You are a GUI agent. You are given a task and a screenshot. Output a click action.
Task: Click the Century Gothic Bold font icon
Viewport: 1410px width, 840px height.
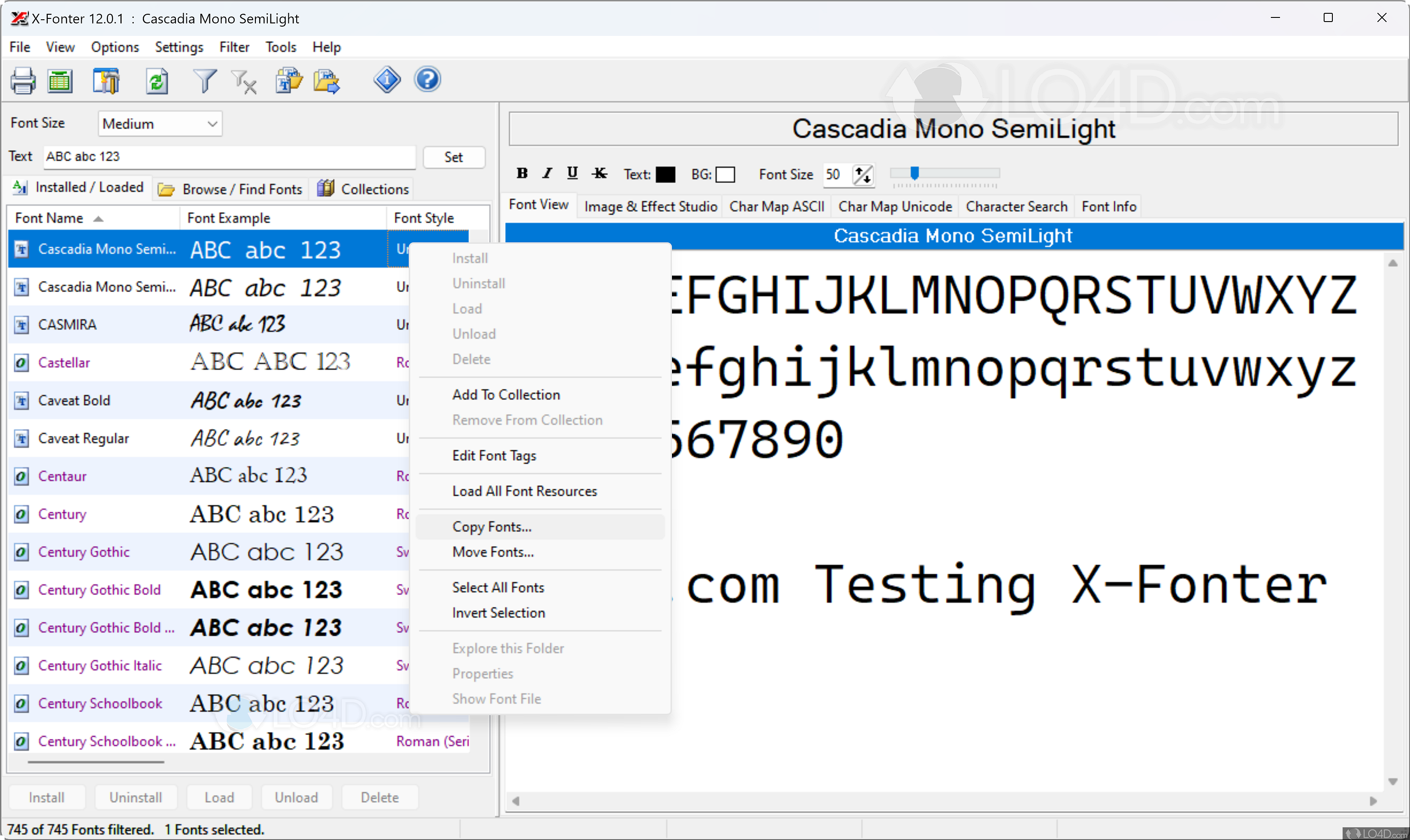(x=21, y=590)
